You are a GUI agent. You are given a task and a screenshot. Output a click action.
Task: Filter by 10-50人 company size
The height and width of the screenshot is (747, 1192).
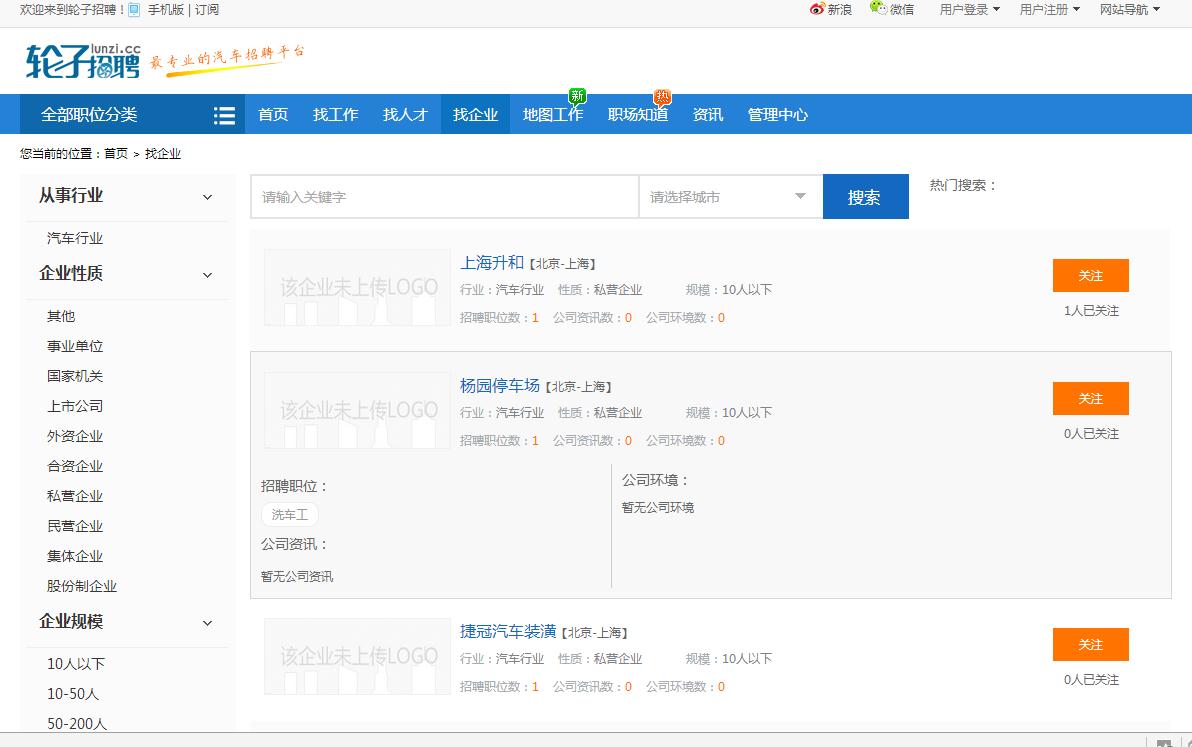click(73, 694)
